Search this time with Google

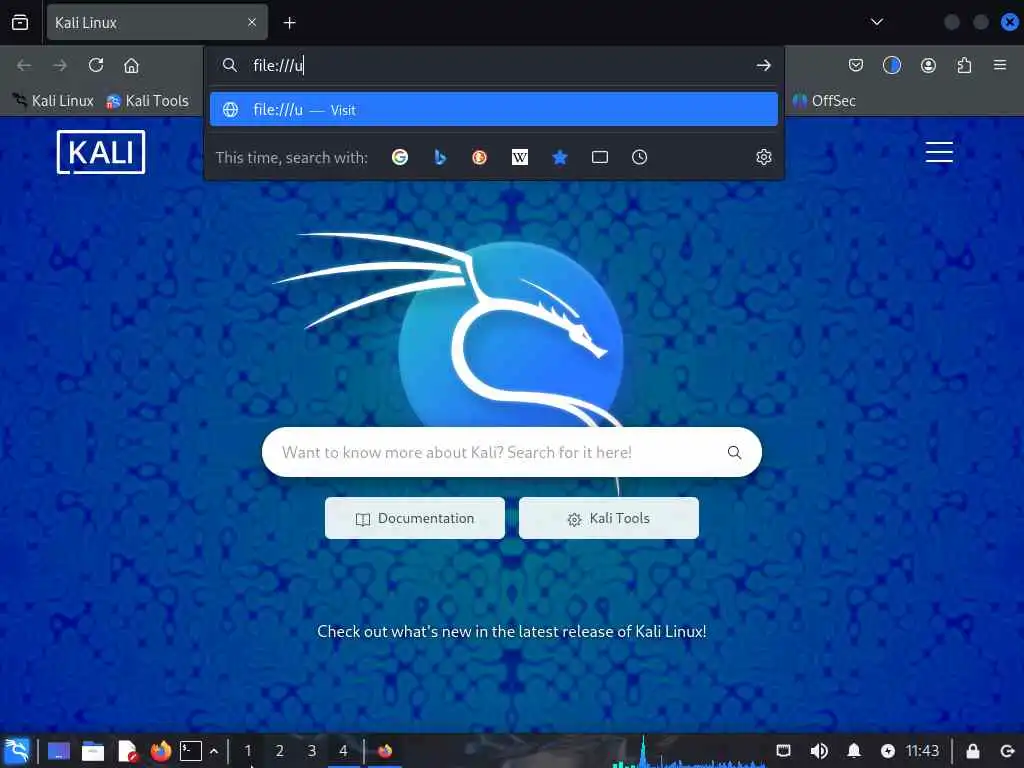[x=400, y=157]
